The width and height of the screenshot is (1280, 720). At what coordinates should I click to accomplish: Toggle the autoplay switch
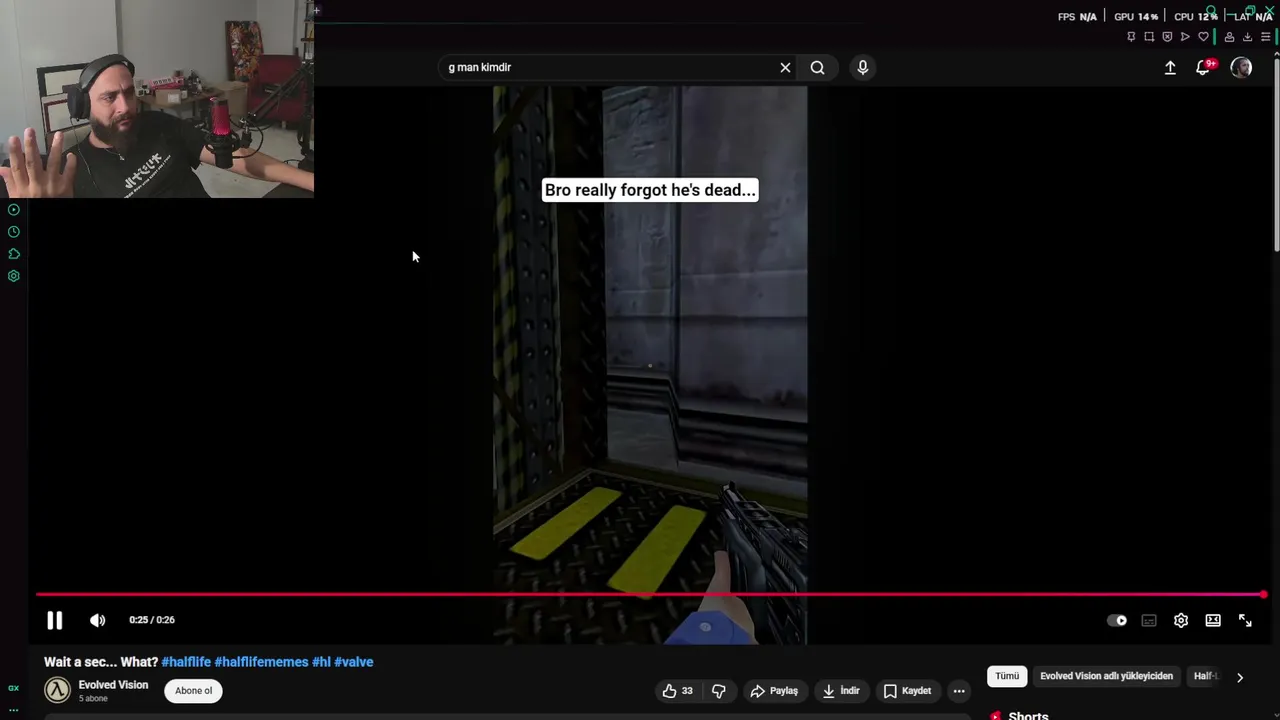1117,621
